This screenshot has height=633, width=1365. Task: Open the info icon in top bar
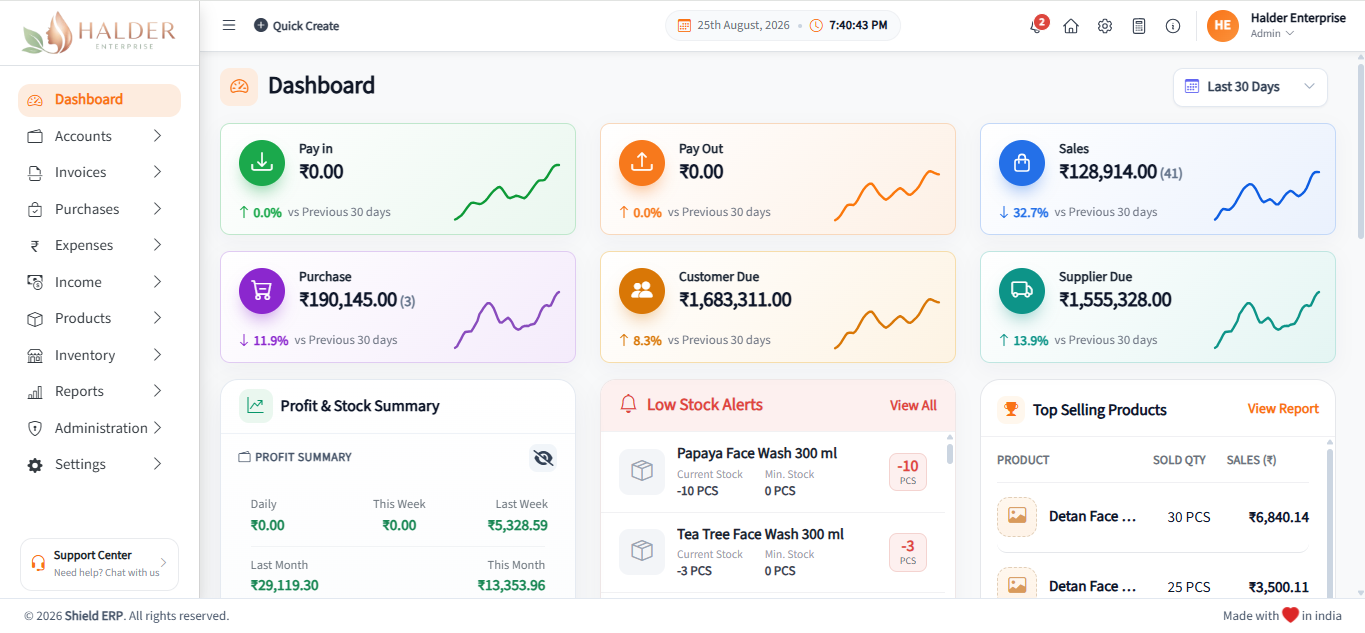[1173, 26]
